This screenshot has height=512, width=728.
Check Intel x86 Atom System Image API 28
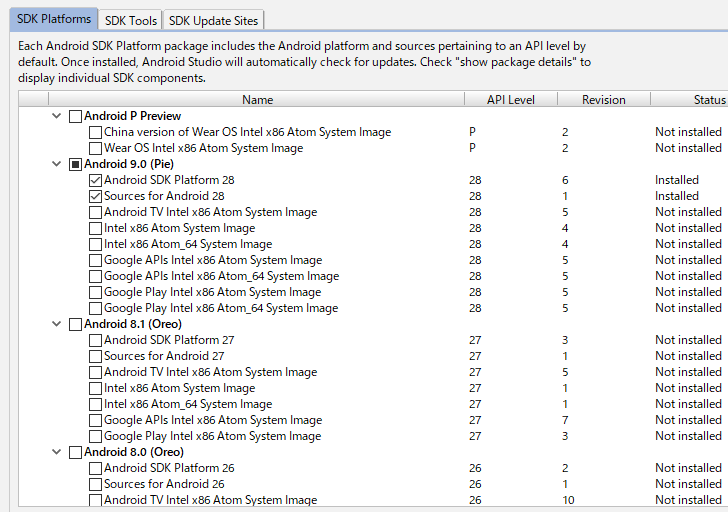pyautogui.click(x=95, y=228)
